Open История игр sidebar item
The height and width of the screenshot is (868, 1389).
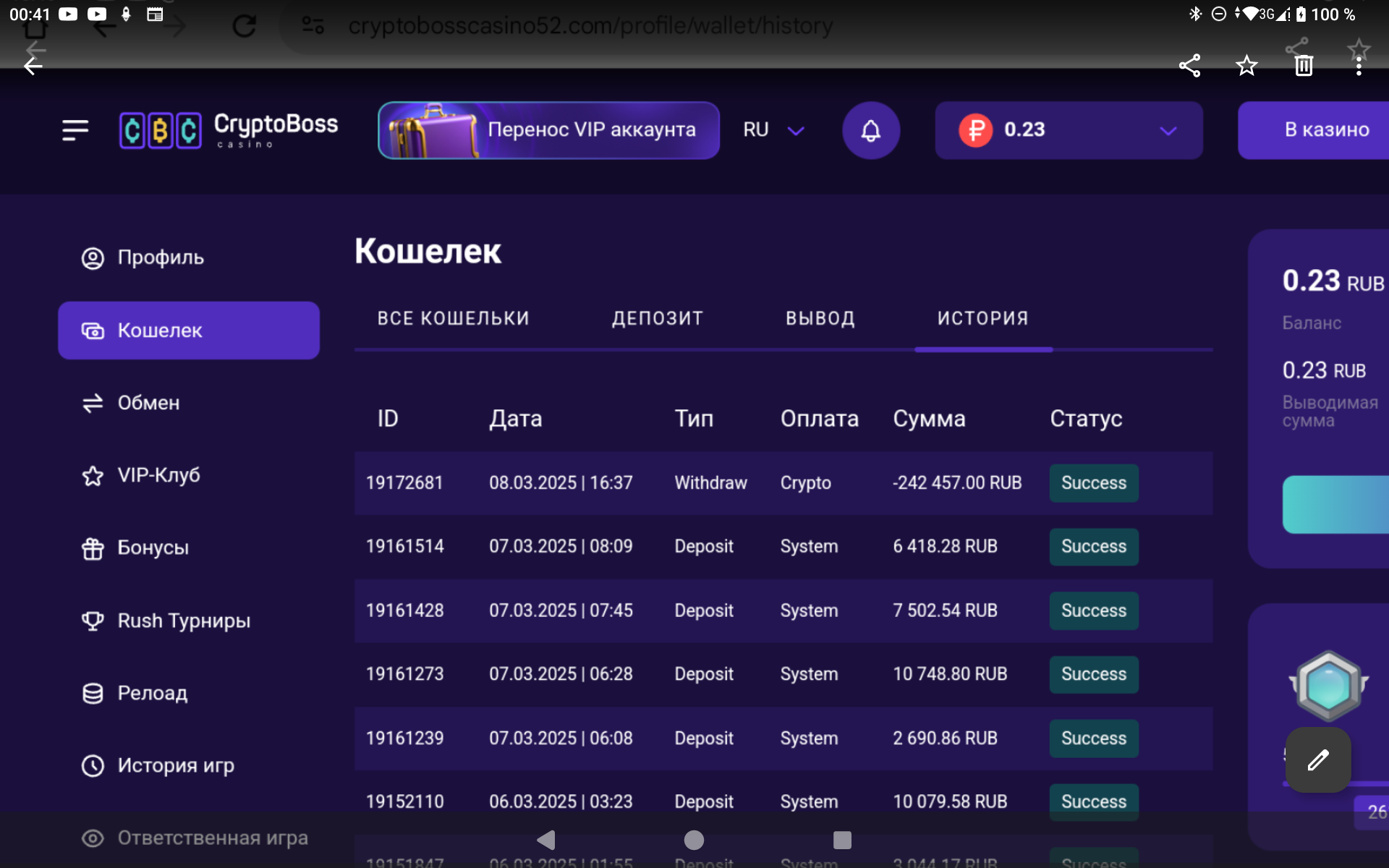click(176, 765)
